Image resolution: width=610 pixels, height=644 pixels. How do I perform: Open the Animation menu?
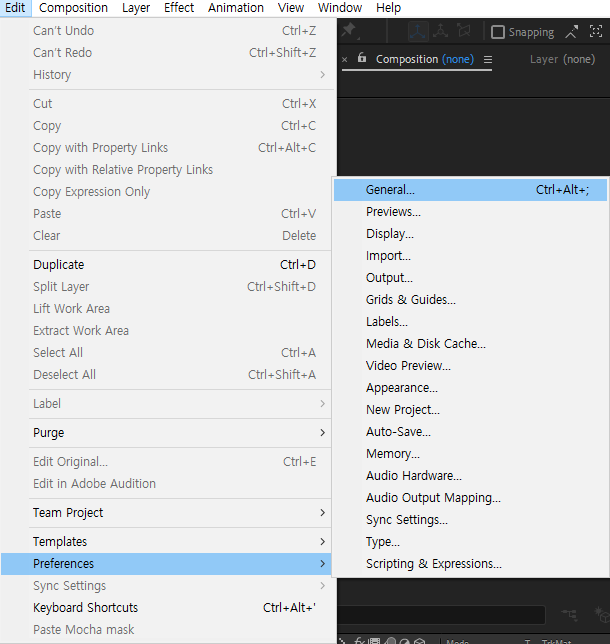[x=236, y=8]
